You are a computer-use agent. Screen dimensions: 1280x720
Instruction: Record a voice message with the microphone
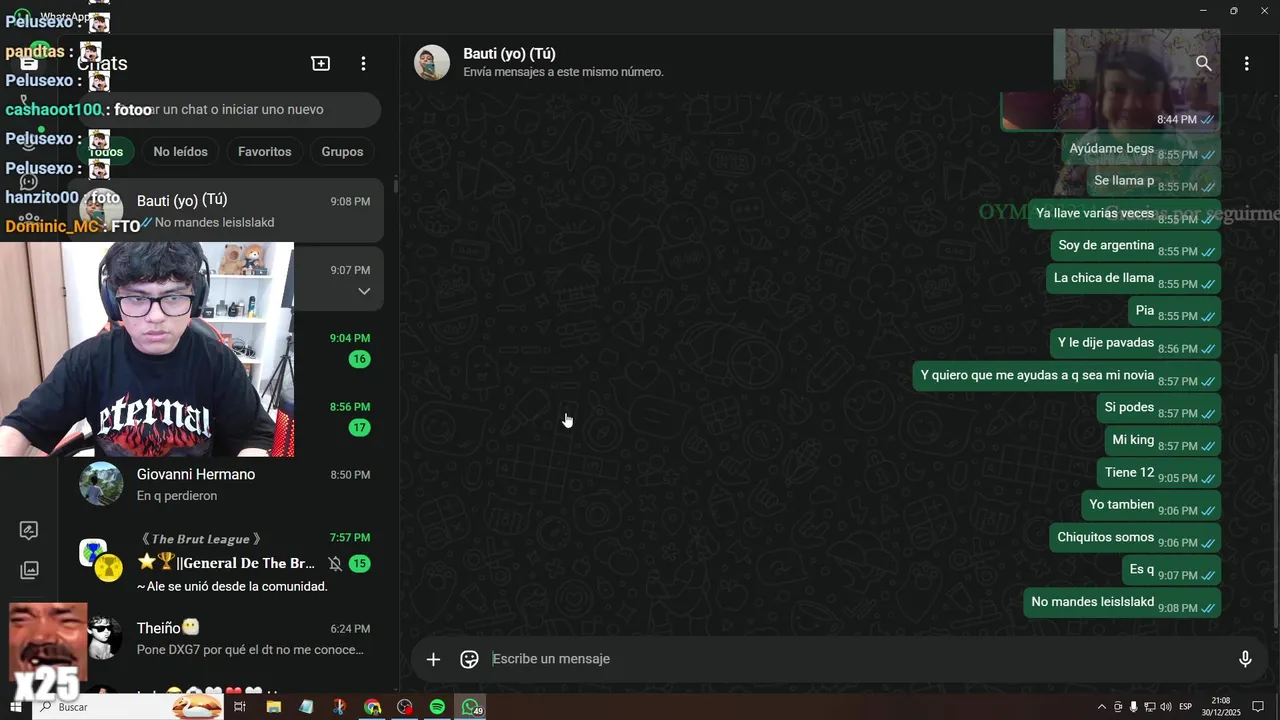[1245, 659]
